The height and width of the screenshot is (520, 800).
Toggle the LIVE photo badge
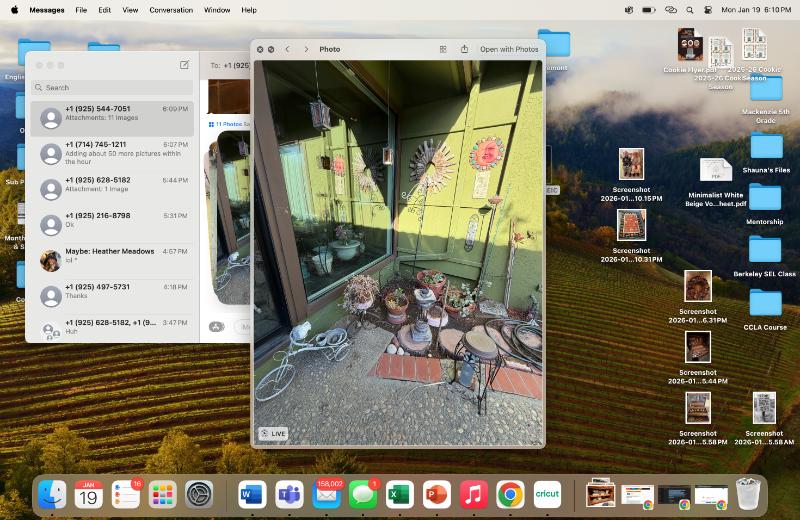273,434
